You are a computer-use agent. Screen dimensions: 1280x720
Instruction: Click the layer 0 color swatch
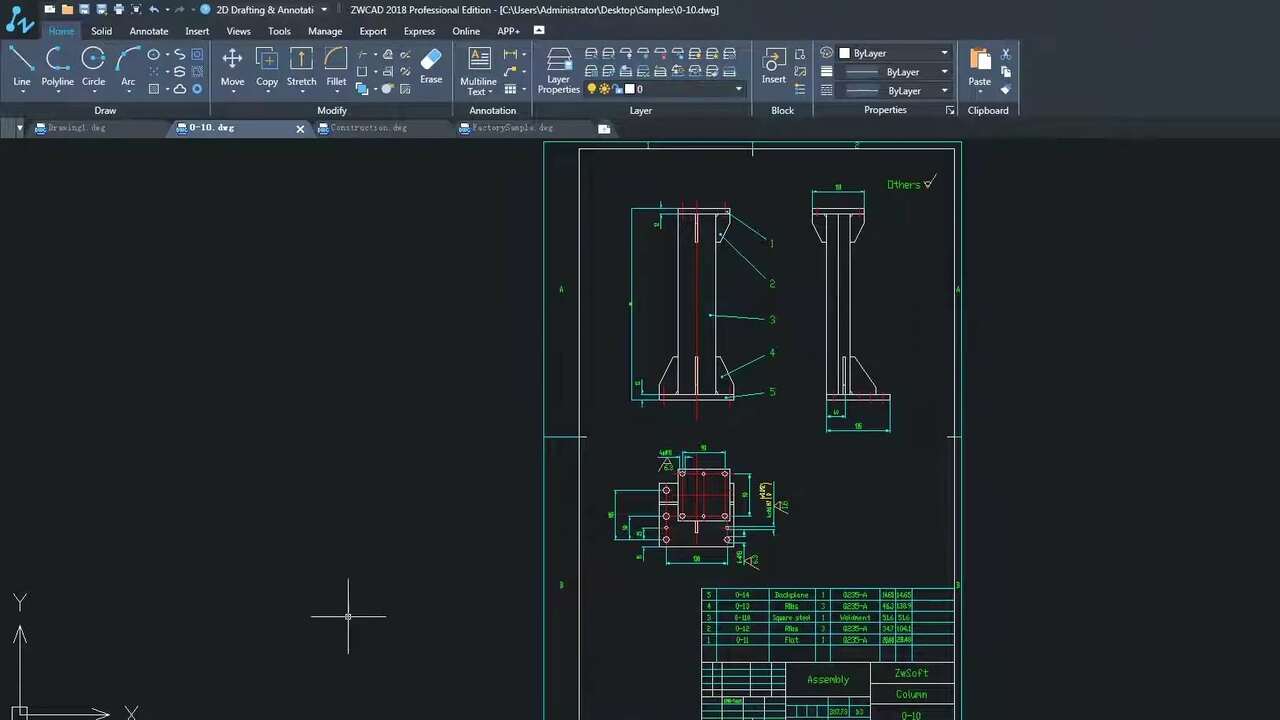click(x=629, y=89)
